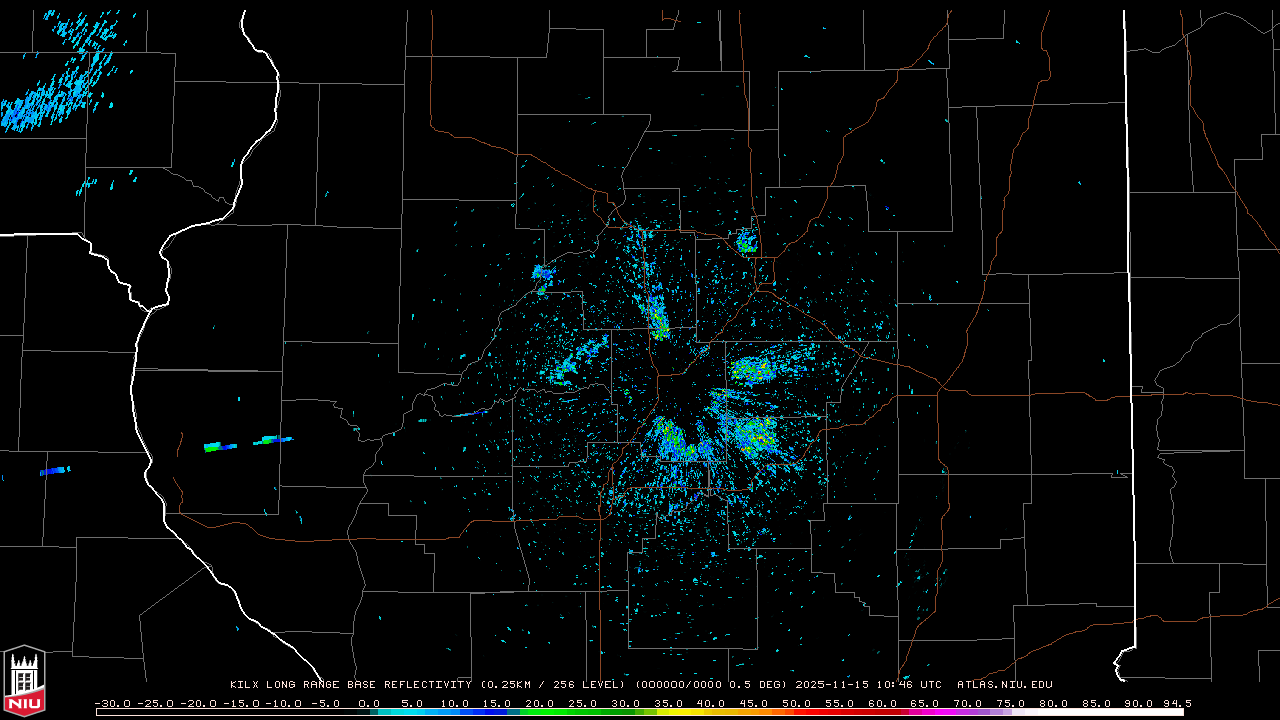Click the intense echo east of radar center
Viewport: 1280px width, 720px height.
pos(755,371)
